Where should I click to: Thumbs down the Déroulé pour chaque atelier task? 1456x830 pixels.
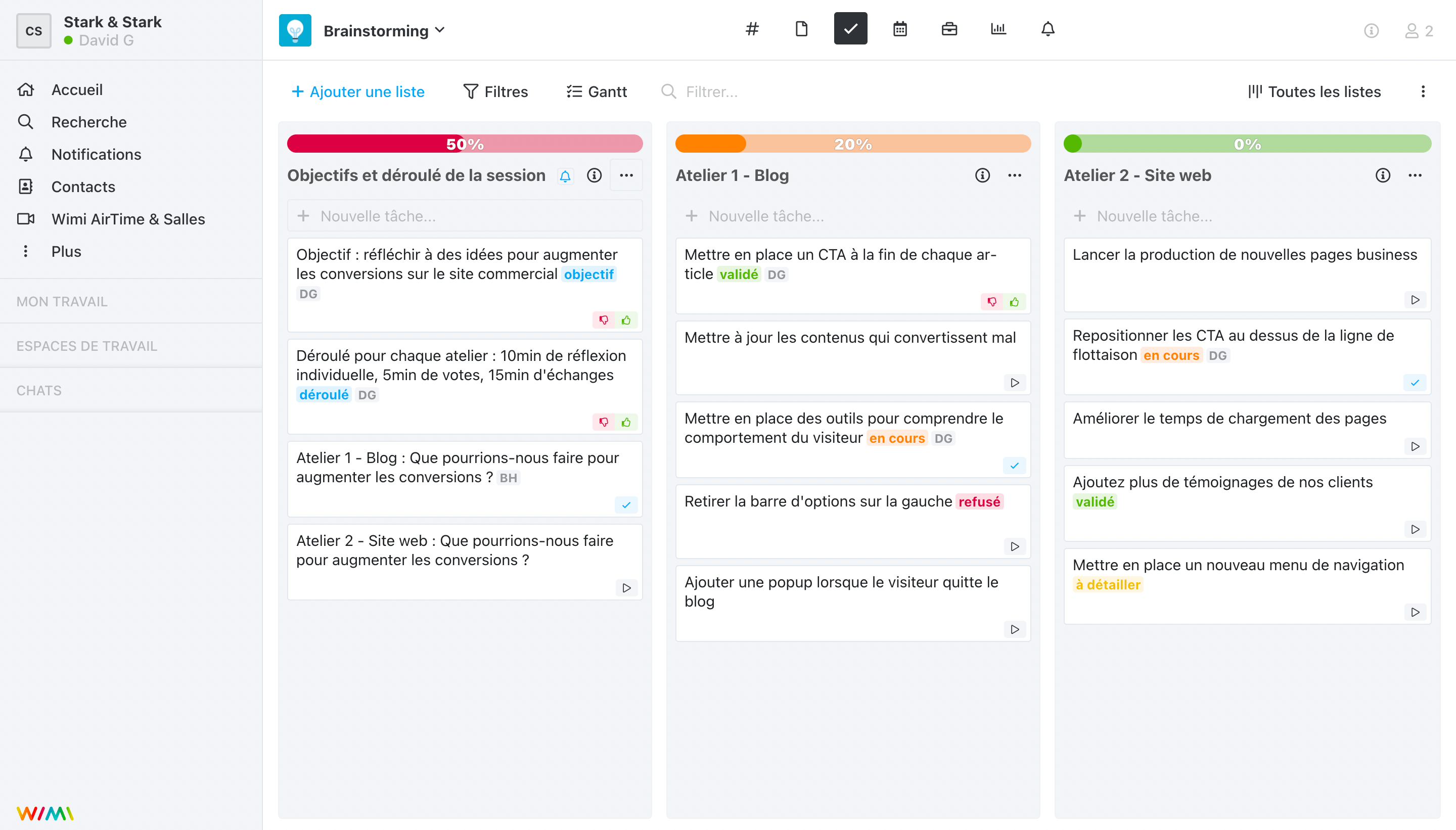pos(604,422)
